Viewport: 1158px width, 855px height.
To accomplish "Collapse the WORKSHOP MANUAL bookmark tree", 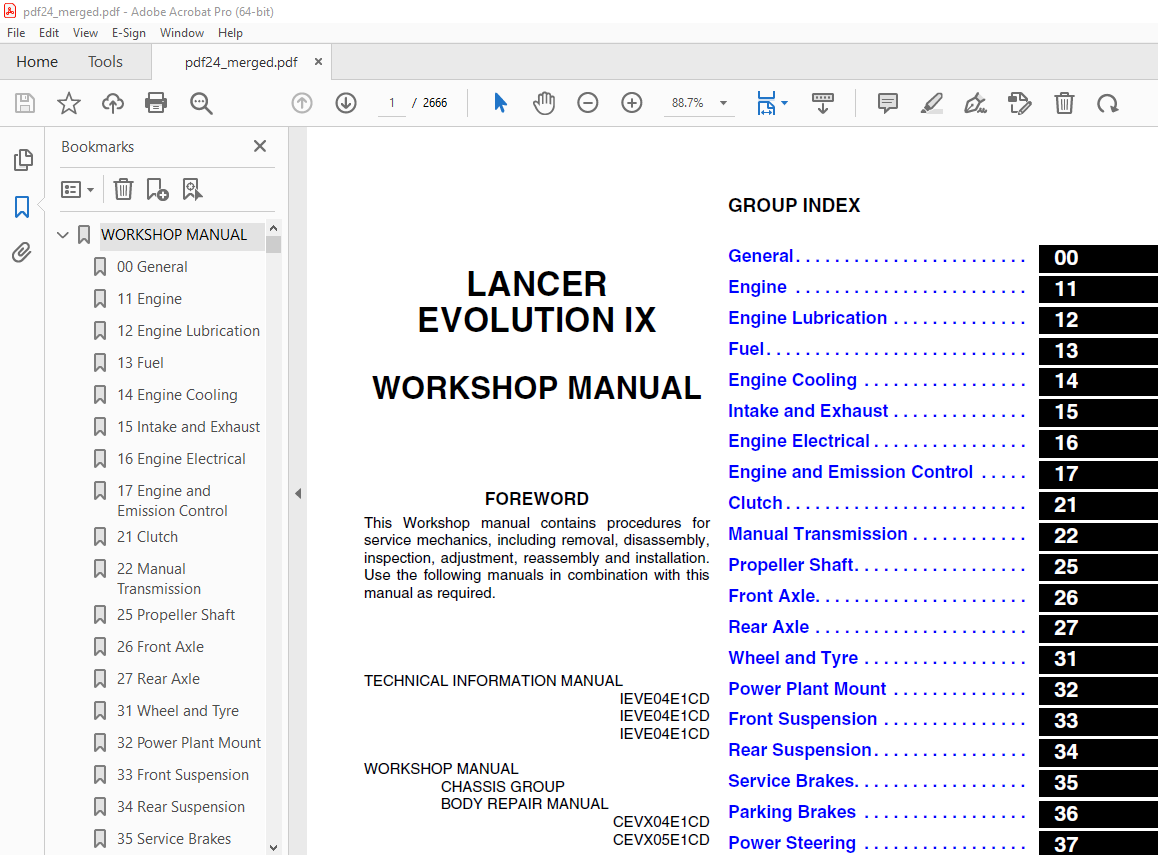I will (63, 235).
